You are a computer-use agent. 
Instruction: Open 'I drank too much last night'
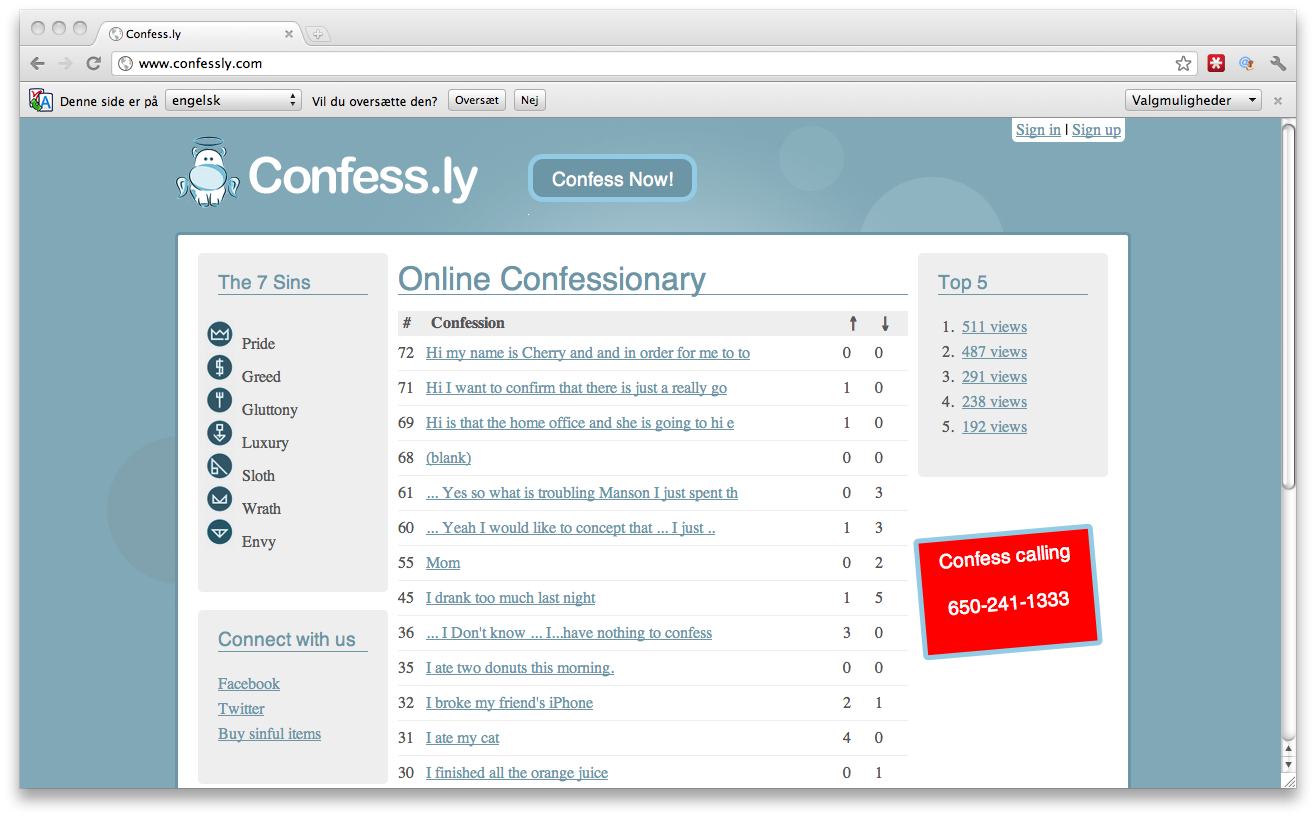point(510,598)
